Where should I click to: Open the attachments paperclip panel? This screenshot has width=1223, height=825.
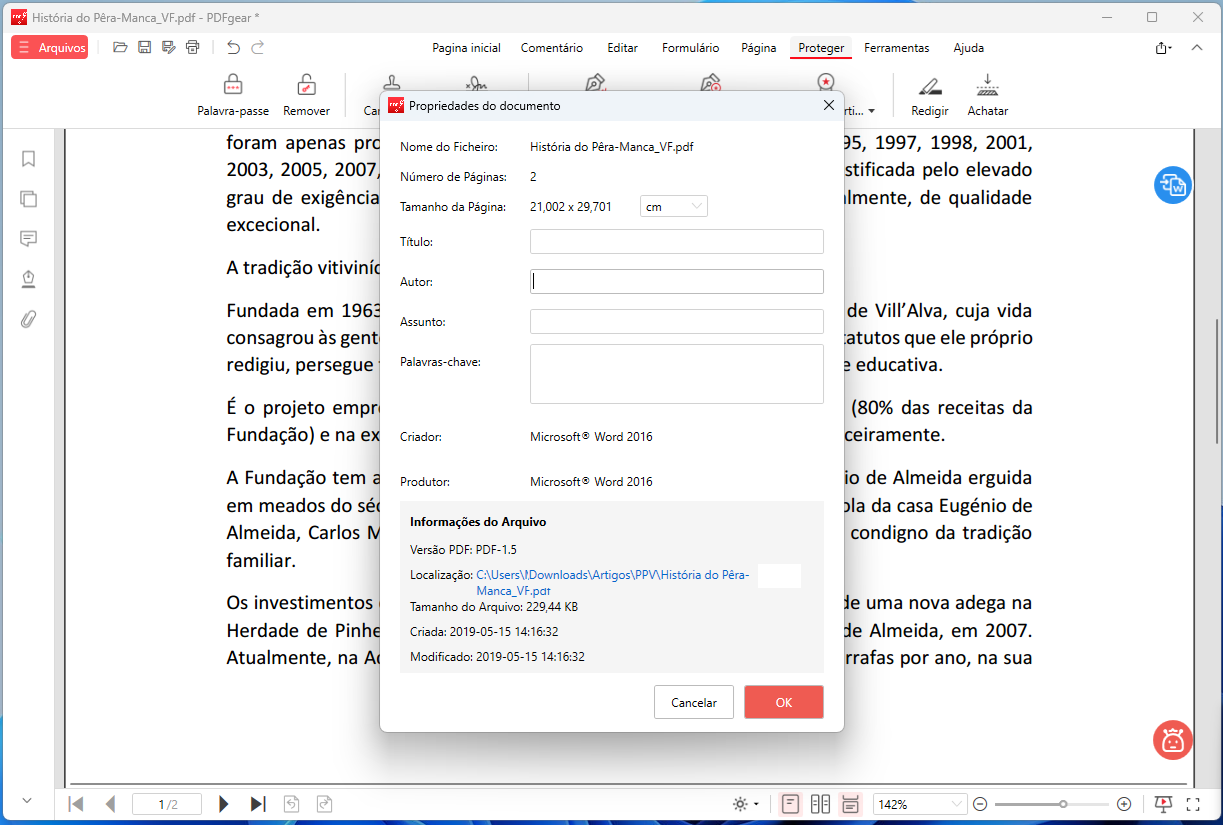(x=28, y=319)
